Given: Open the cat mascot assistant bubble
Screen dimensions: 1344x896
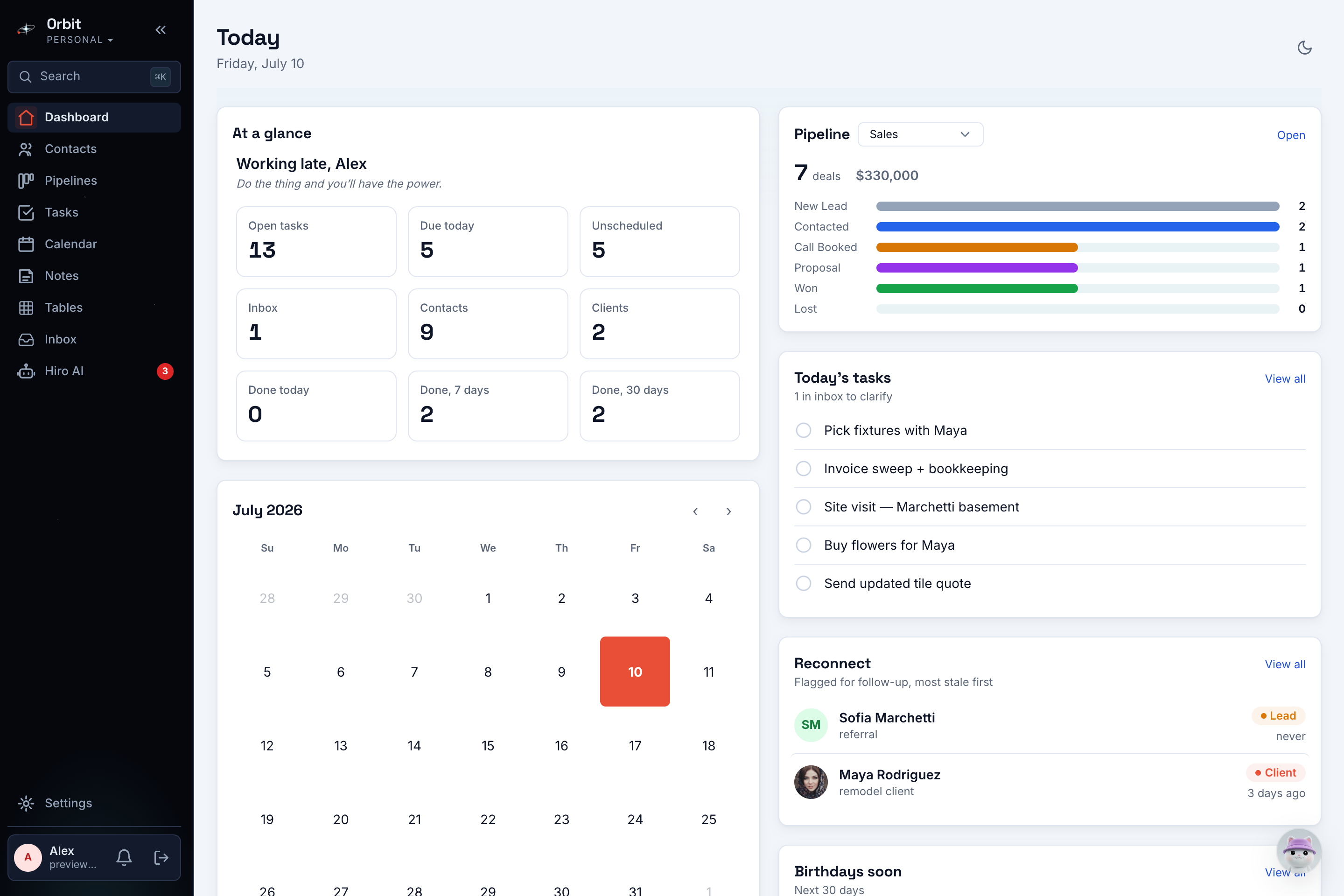Looking at the screenshot, I should coord(1298,851).
